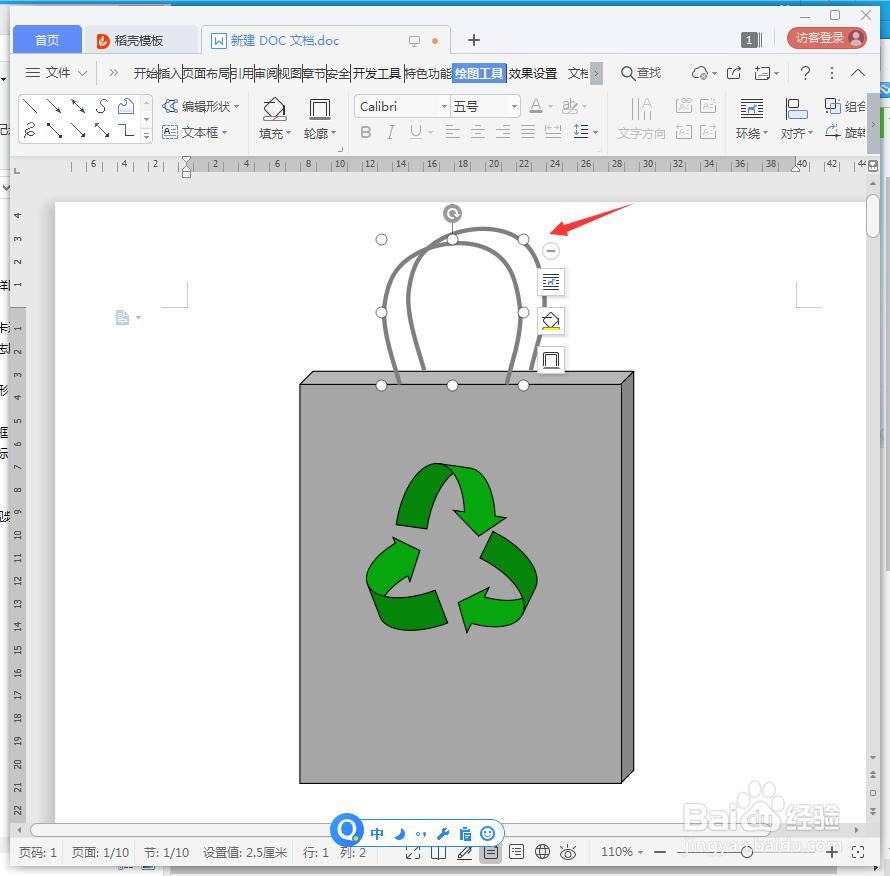Click the zoom slider handle
The image size is (890, 876).
click(747, 852)
